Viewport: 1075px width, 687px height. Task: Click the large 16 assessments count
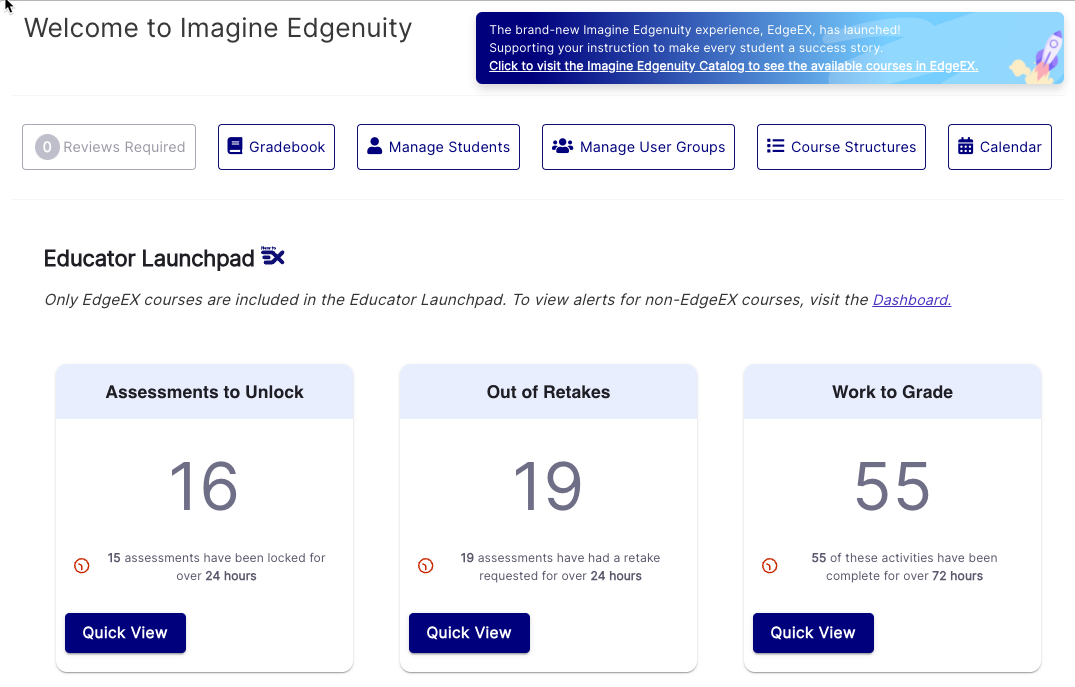204,486
